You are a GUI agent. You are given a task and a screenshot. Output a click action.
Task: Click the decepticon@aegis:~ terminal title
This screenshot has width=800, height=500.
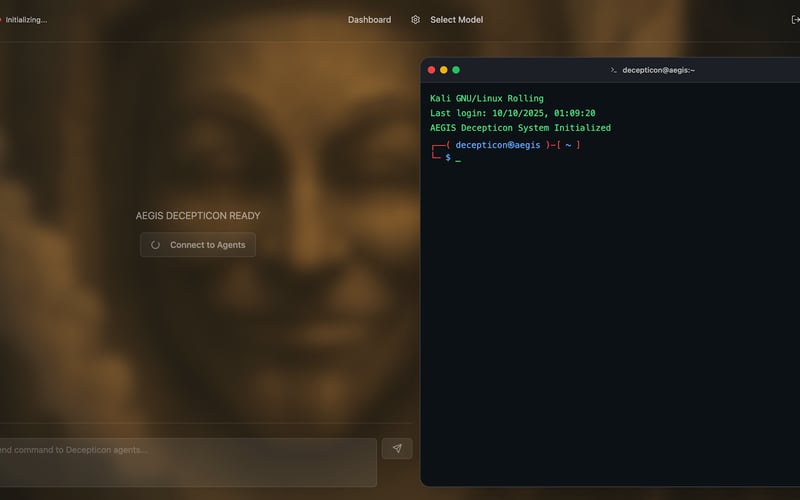click(658, 70)
